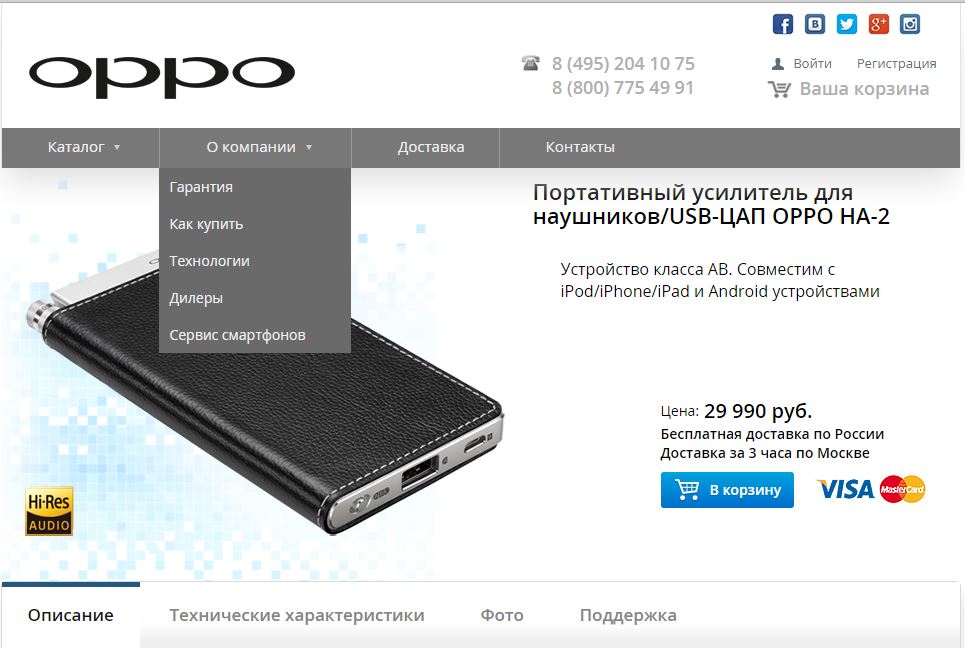Open the Twitter social icon
The height and width of the screenshot is (648, 965).
[x=847, y=24]
